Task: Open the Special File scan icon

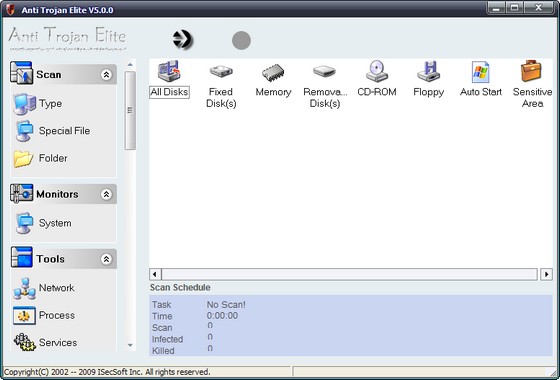Action: tap(24, 131)
